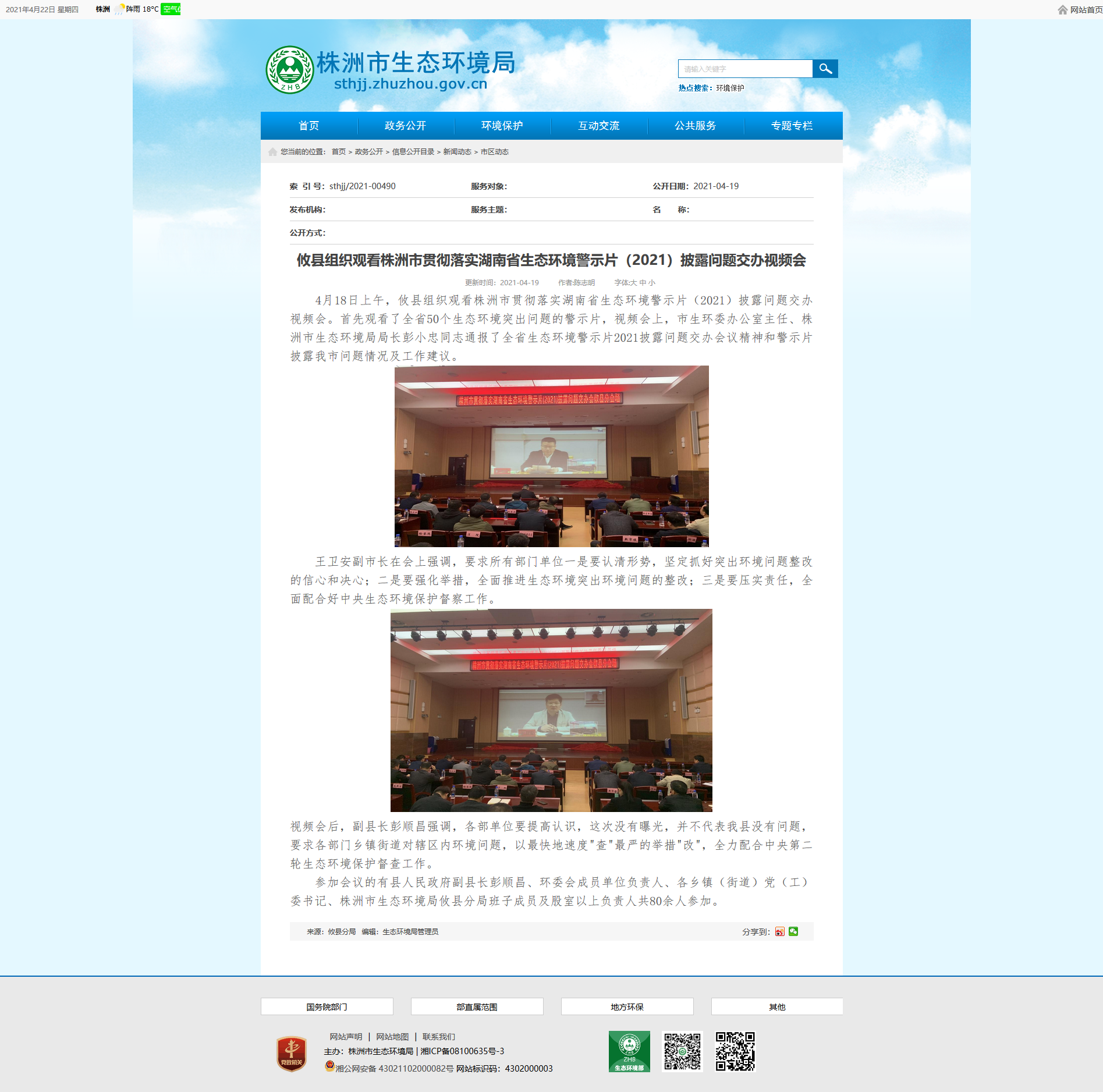This screenshot has height=1092, width=1103.
Task: Open the 环境保护 navigation menu
Action: pos(502,126)
